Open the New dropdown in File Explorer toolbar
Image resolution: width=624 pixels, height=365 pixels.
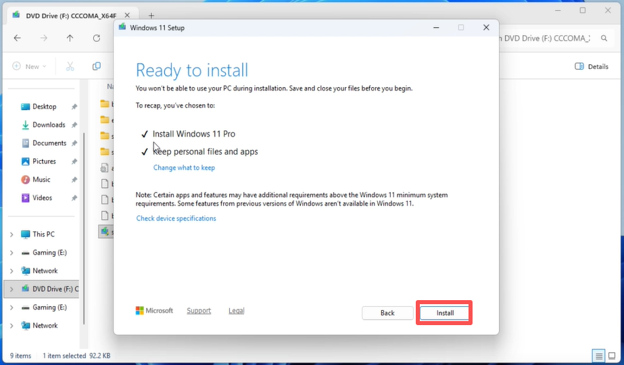pyautogui.click(x=29, y=66)
